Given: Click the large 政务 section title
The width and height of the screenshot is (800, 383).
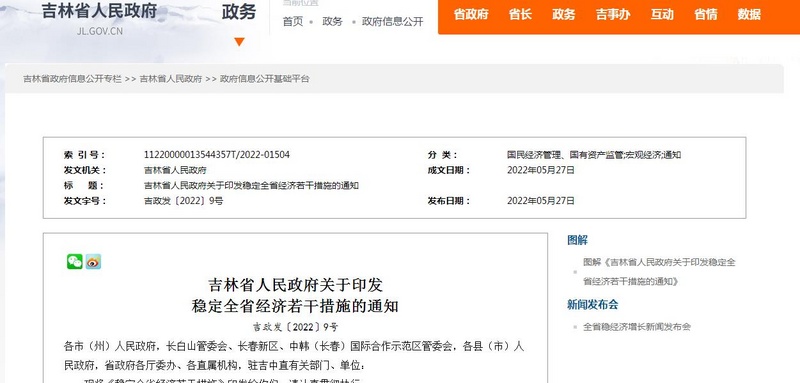Looking at the screenshot, I should [239, 12].
